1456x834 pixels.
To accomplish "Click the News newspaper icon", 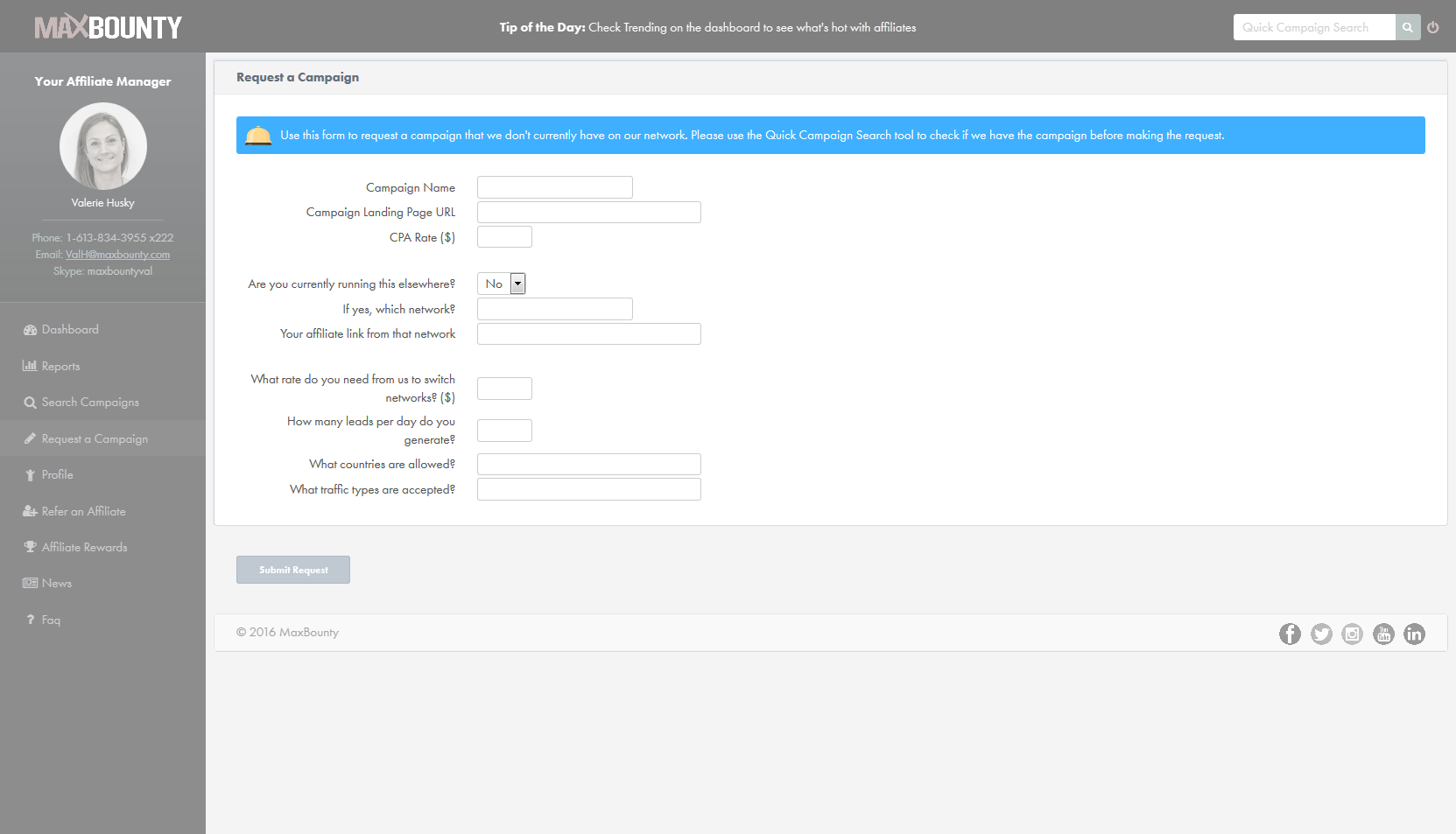I will (30, 583).
